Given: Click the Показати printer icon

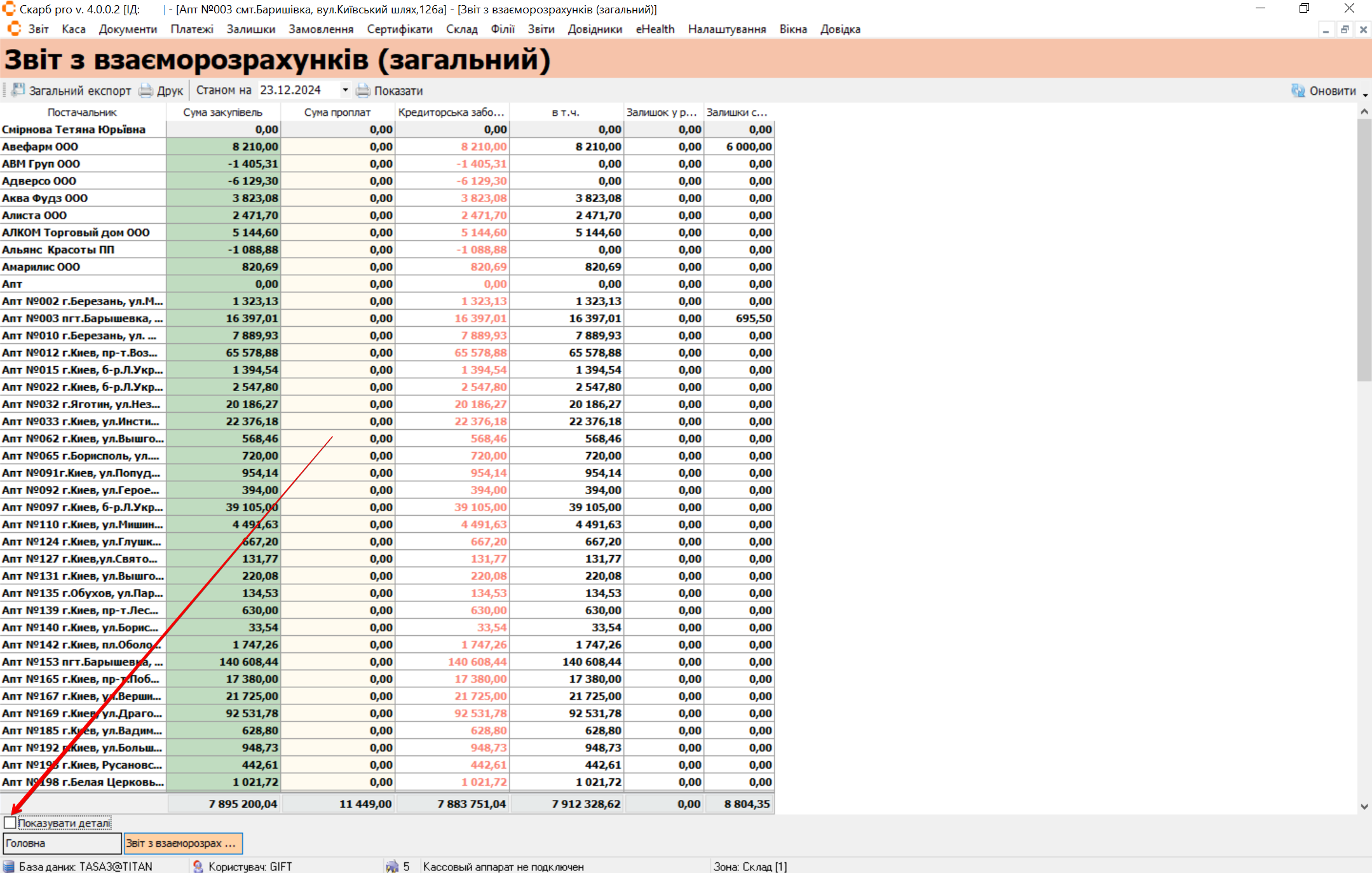Looking at the screenshot, I should (363, 90).
